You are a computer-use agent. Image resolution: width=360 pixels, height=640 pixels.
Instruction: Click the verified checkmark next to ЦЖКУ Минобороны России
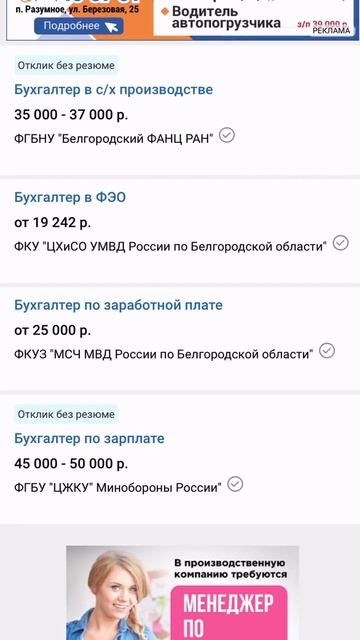coord(235,484)
